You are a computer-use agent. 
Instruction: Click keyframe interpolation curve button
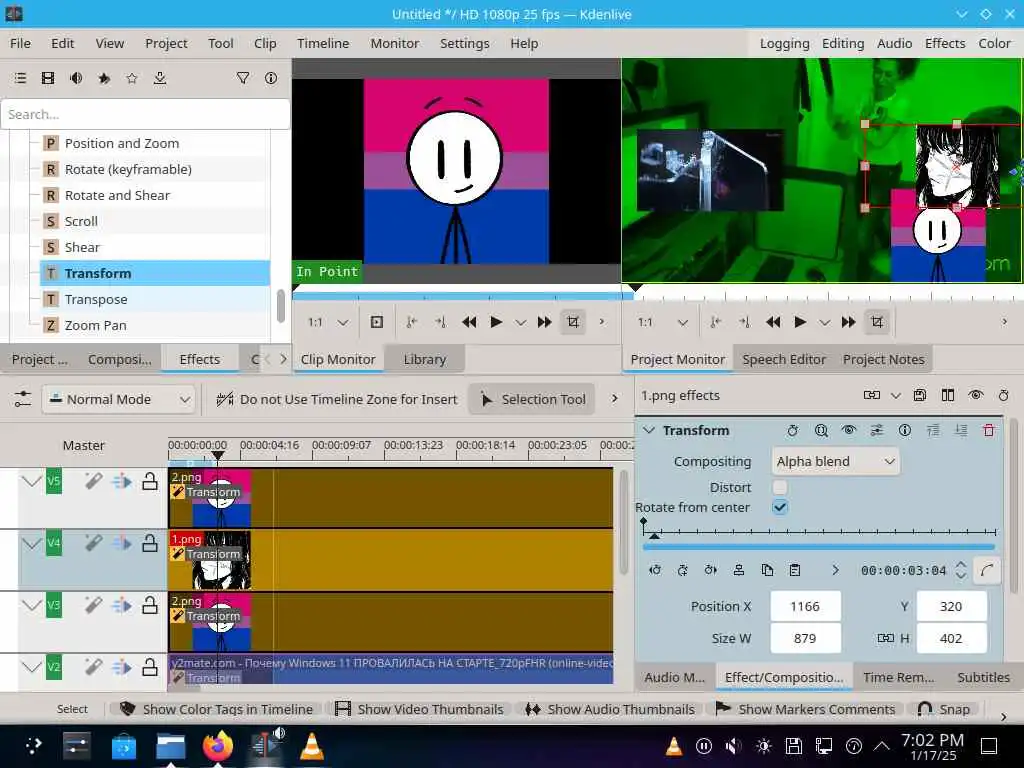tap(987, 570)
